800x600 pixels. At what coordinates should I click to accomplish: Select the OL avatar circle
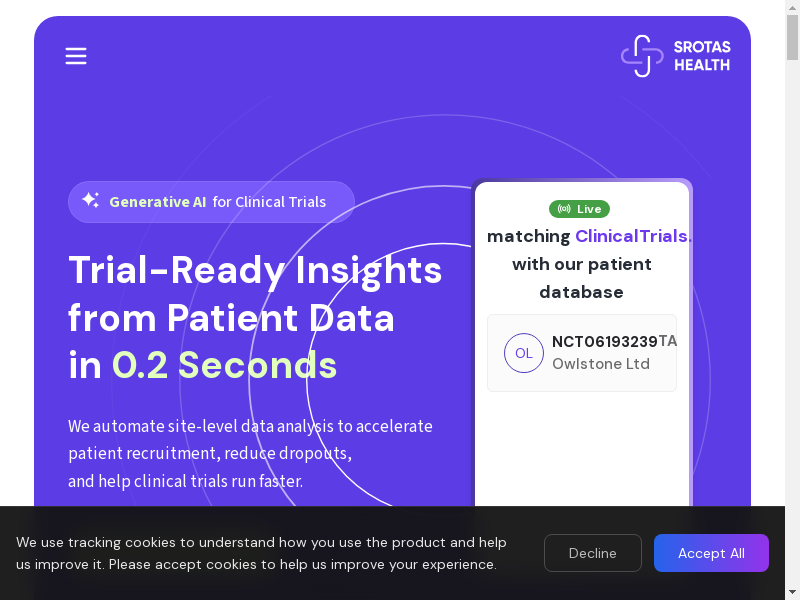click(x=523, y=353)
